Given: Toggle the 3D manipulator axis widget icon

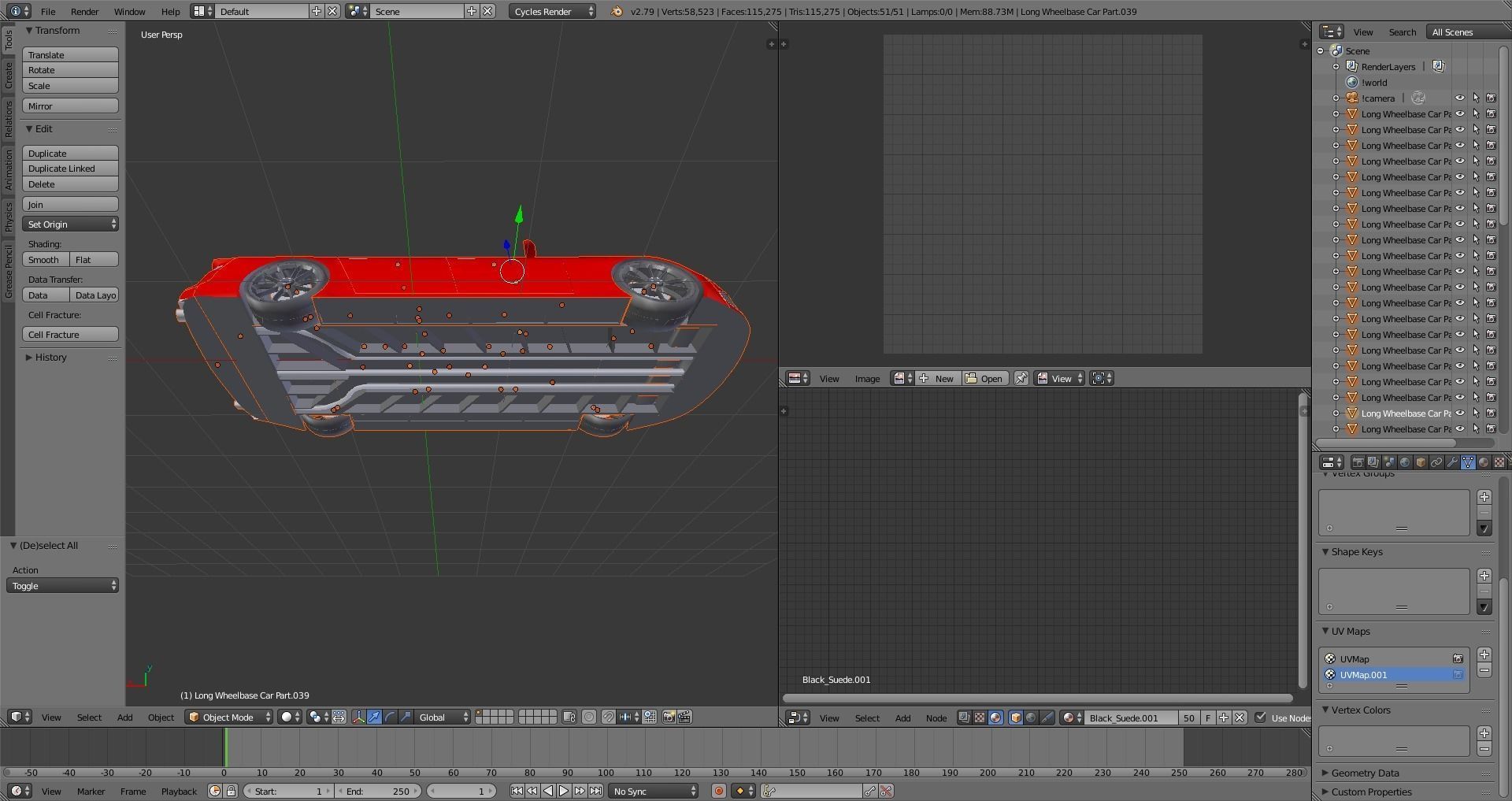Looking at the screenshot, I should [x=359, y=717].
